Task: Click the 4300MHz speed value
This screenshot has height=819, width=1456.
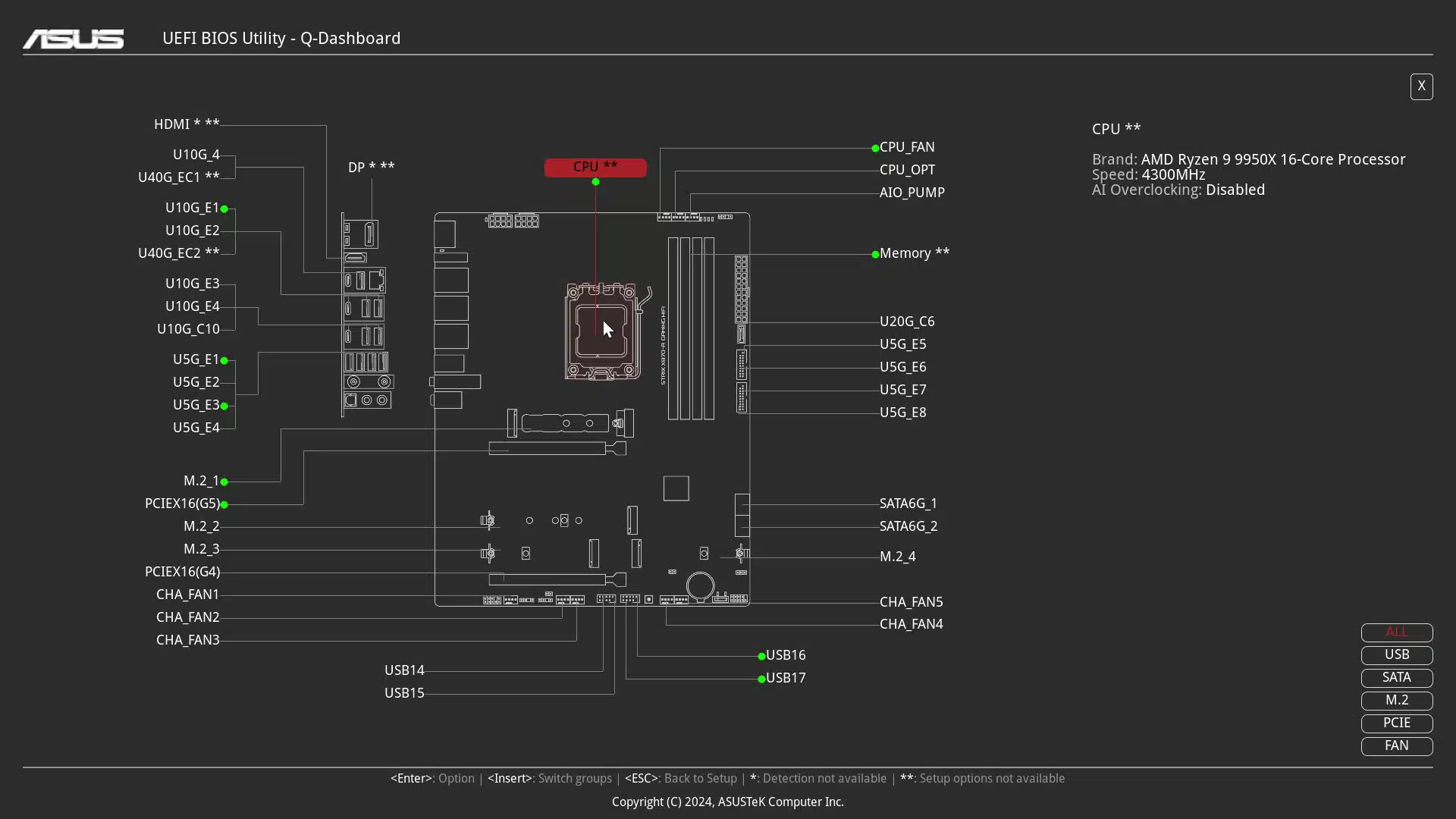Action: [1173, 175]
